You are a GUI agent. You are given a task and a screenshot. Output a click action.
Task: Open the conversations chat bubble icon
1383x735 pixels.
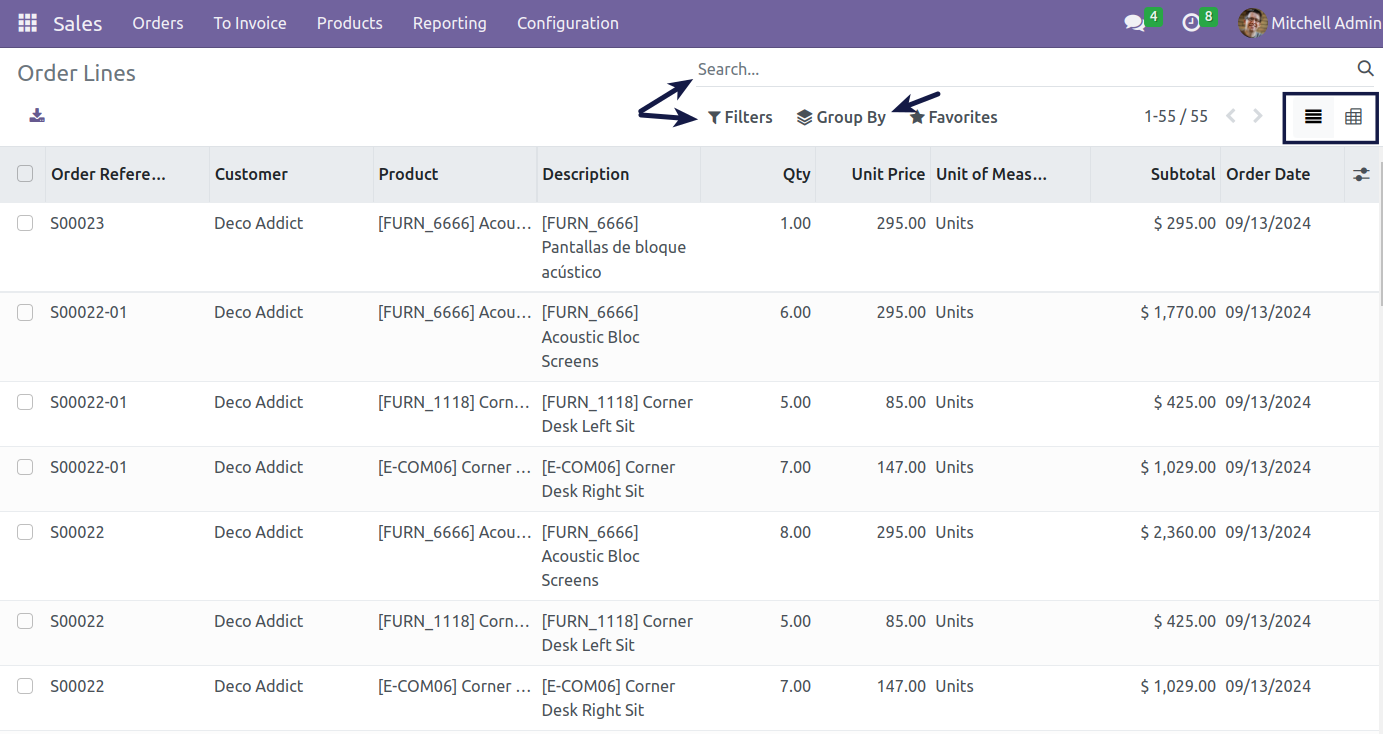1134,23
